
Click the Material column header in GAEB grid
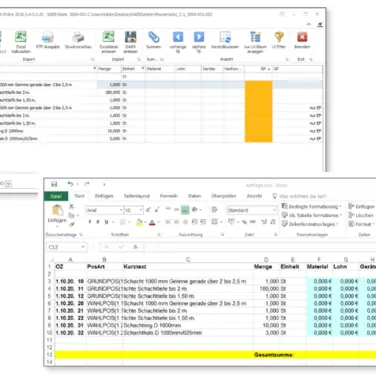point(160,69)
